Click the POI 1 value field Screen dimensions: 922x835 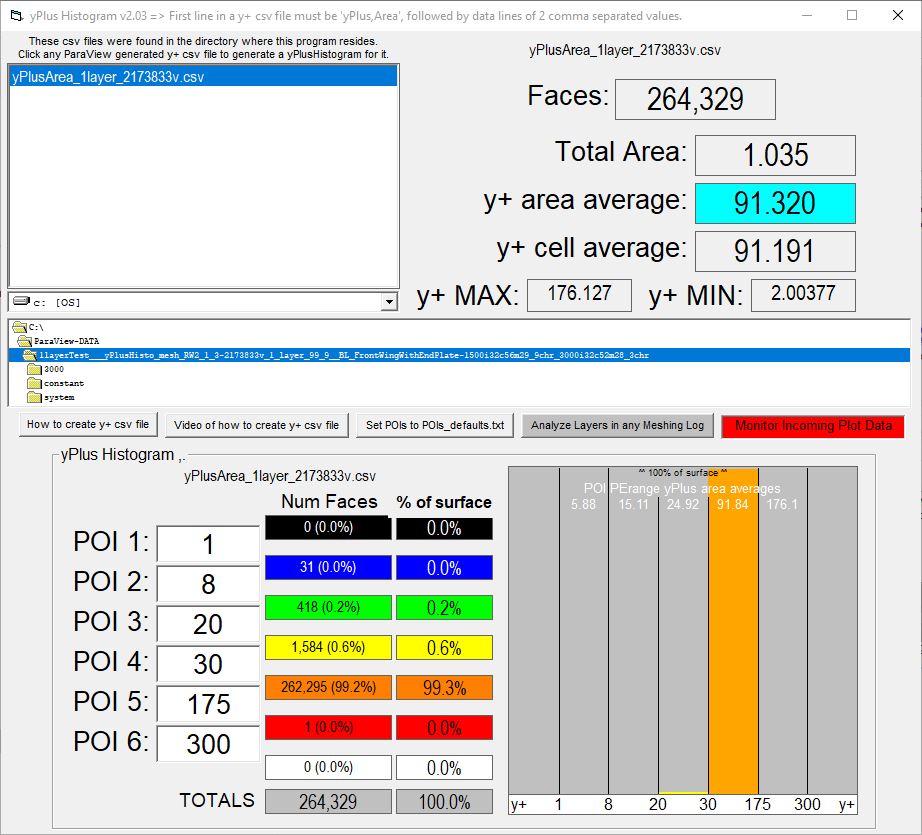coord(208,544)
